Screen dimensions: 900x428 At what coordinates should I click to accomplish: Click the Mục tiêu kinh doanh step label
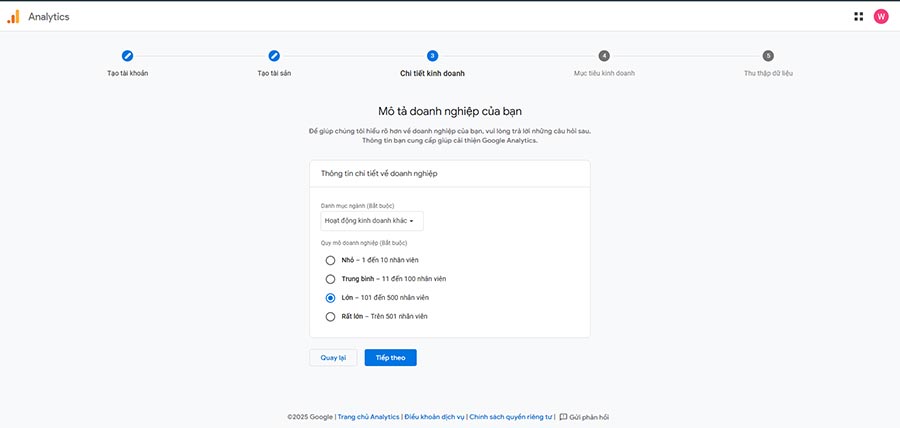pyautogui.click(x=604, y=73)
